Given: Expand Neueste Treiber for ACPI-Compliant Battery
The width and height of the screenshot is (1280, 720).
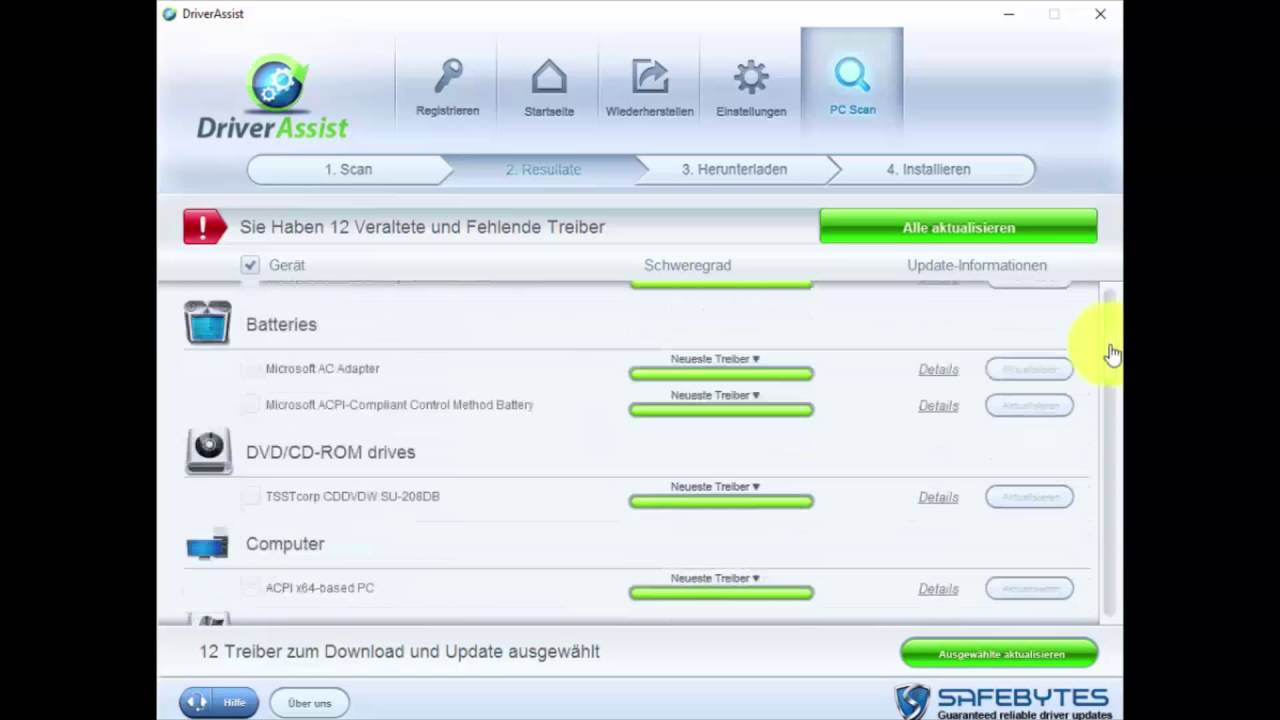Looking at the screenshot, I should pyautogui.click(x=715, y=395).
